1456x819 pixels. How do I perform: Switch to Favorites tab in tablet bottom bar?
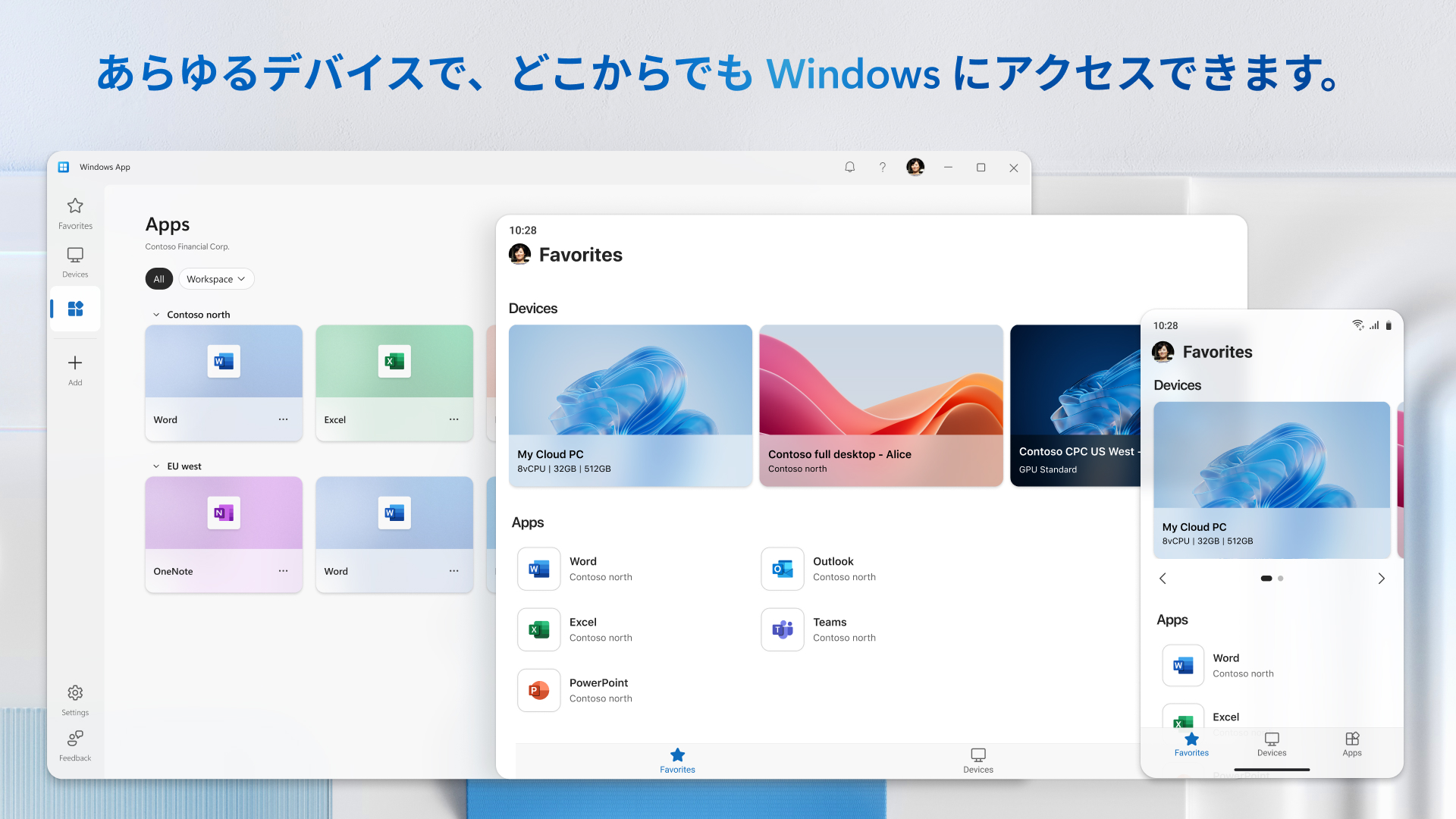tap(677, 761)
